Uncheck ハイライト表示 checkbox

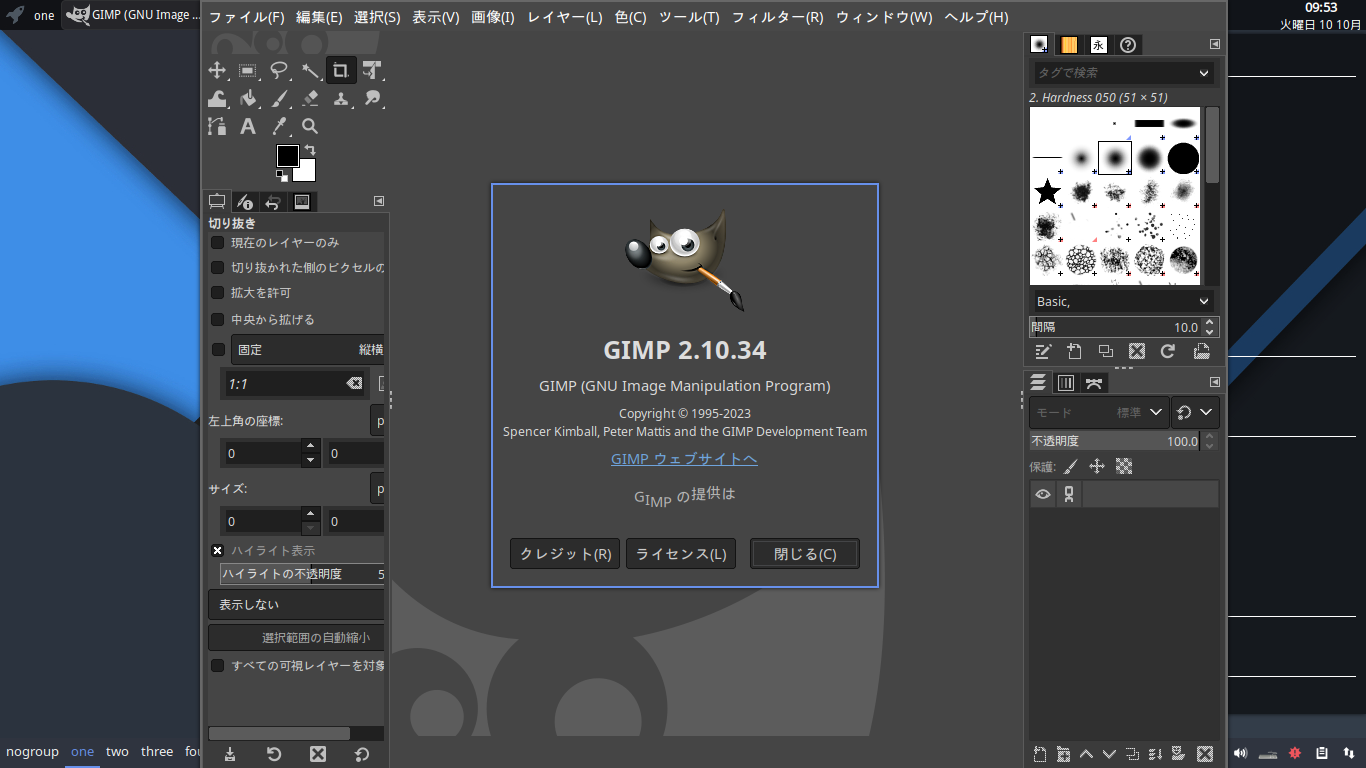coord(217,550)
